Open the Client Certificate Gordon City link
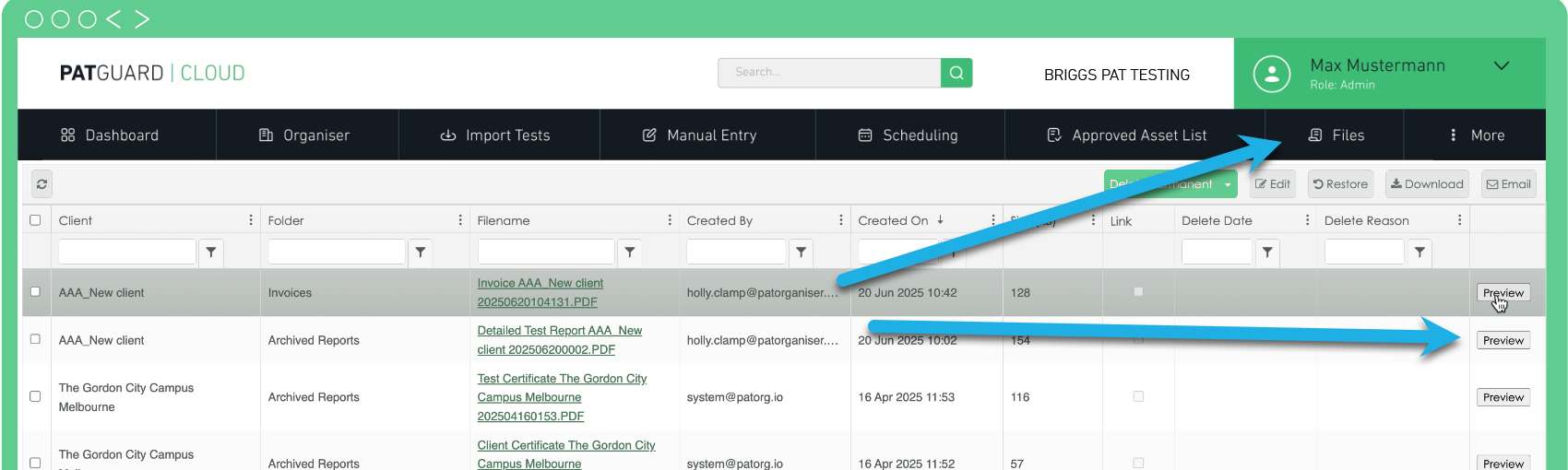The image size is (1568, 470). 566,454
